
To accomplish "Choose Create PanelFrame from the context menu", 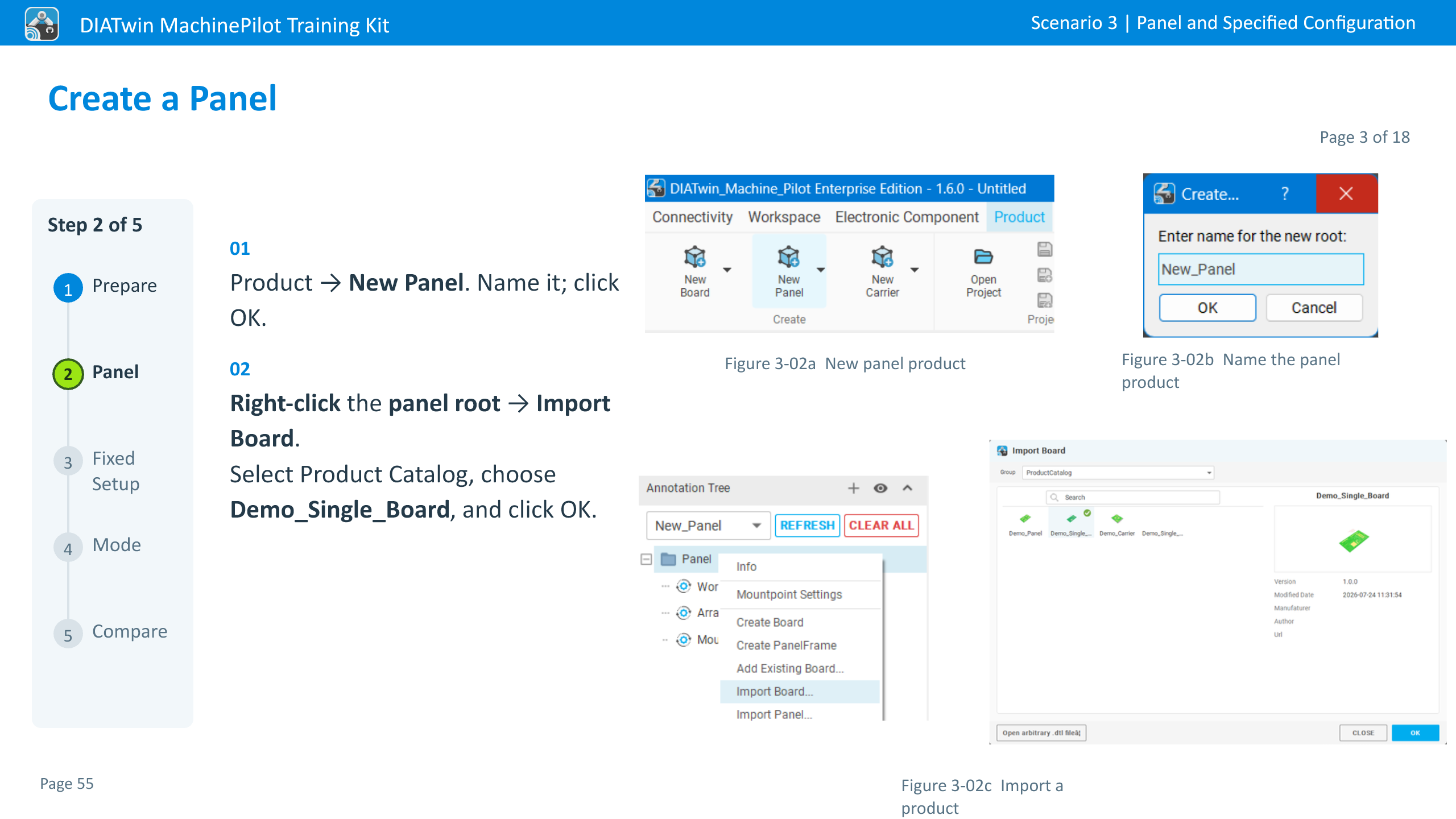I will 800,646.
